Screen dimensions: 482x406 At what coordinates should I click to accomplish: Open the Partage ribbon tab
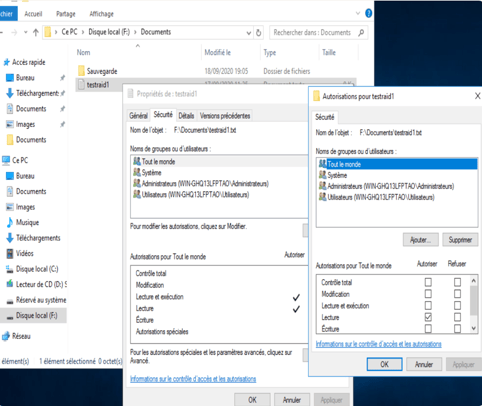(66, 14)
